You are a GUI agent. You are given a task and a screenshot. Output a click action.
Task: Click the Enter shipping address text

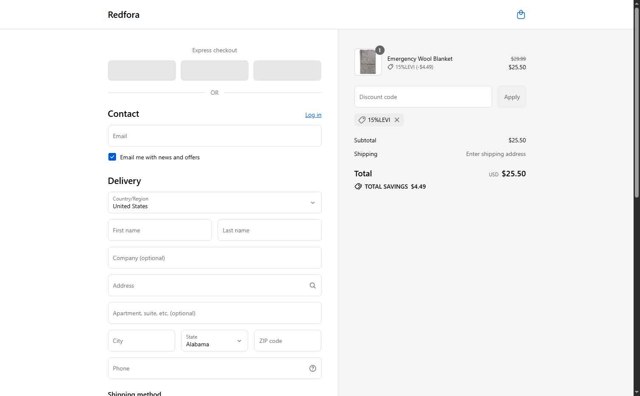496,154
